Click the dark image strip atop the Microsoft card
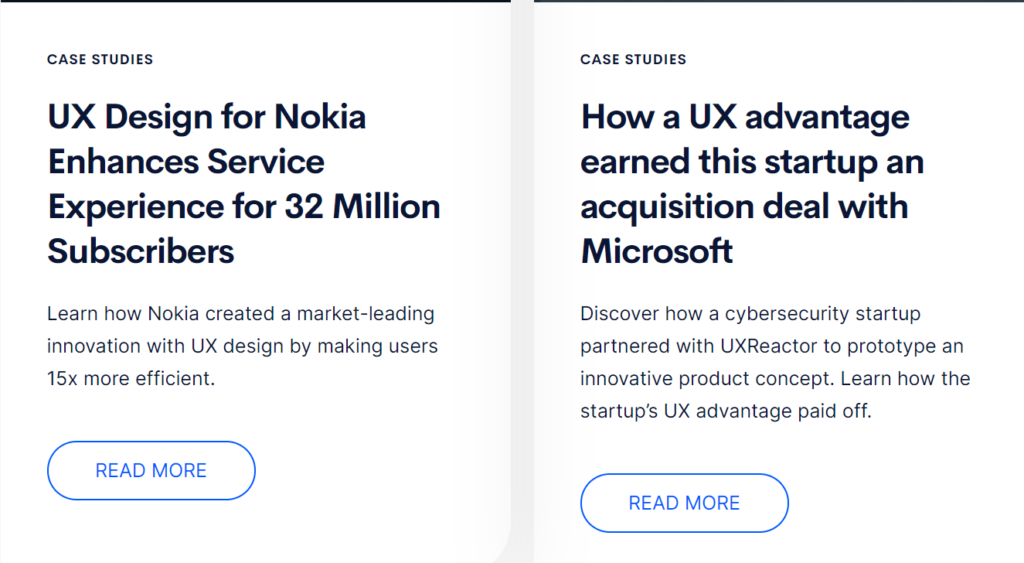Image resolution: width=1024 pixels, height=563 pixels. (x=779, y=1)
